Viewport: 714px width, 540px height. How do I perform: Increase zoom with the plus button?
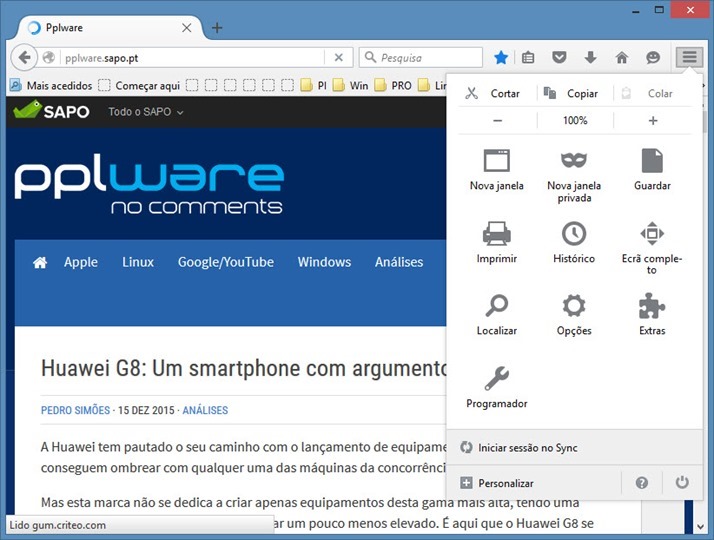pyautogui.click(x=653, y=121)
